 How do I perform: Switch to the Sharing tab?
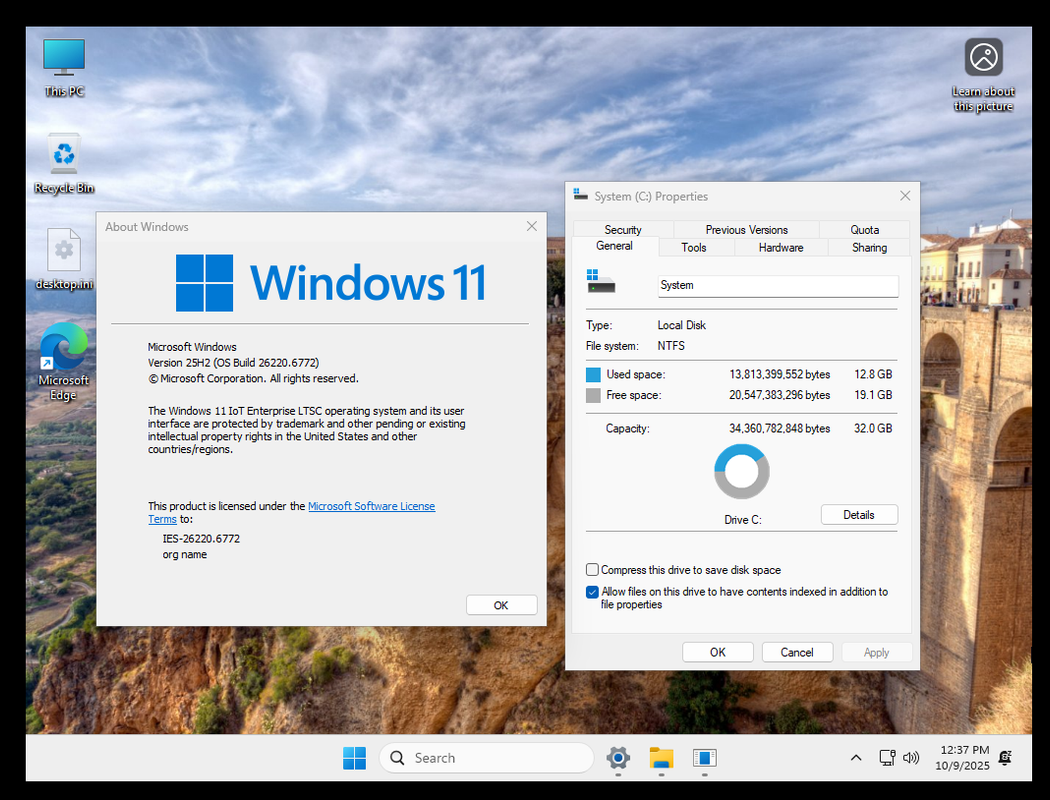click(869, 247)
